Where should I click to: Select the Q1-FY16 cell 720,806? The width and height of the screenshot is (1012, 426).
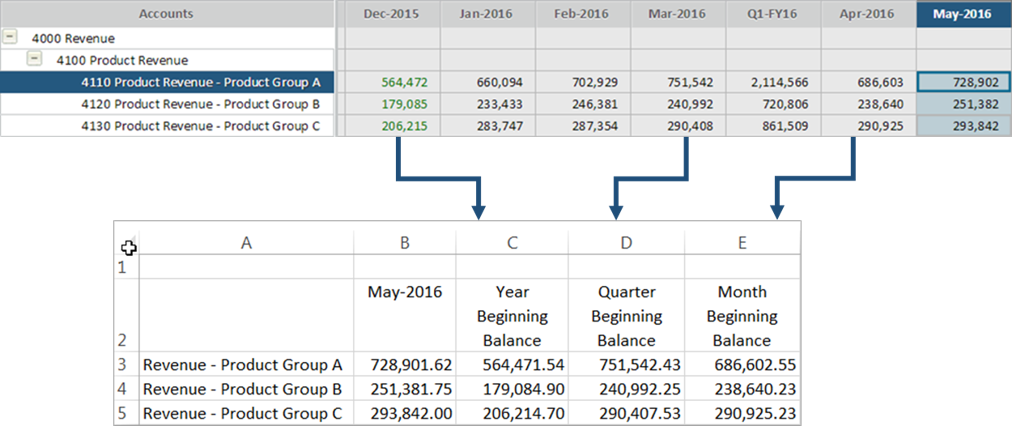[773, 104]
